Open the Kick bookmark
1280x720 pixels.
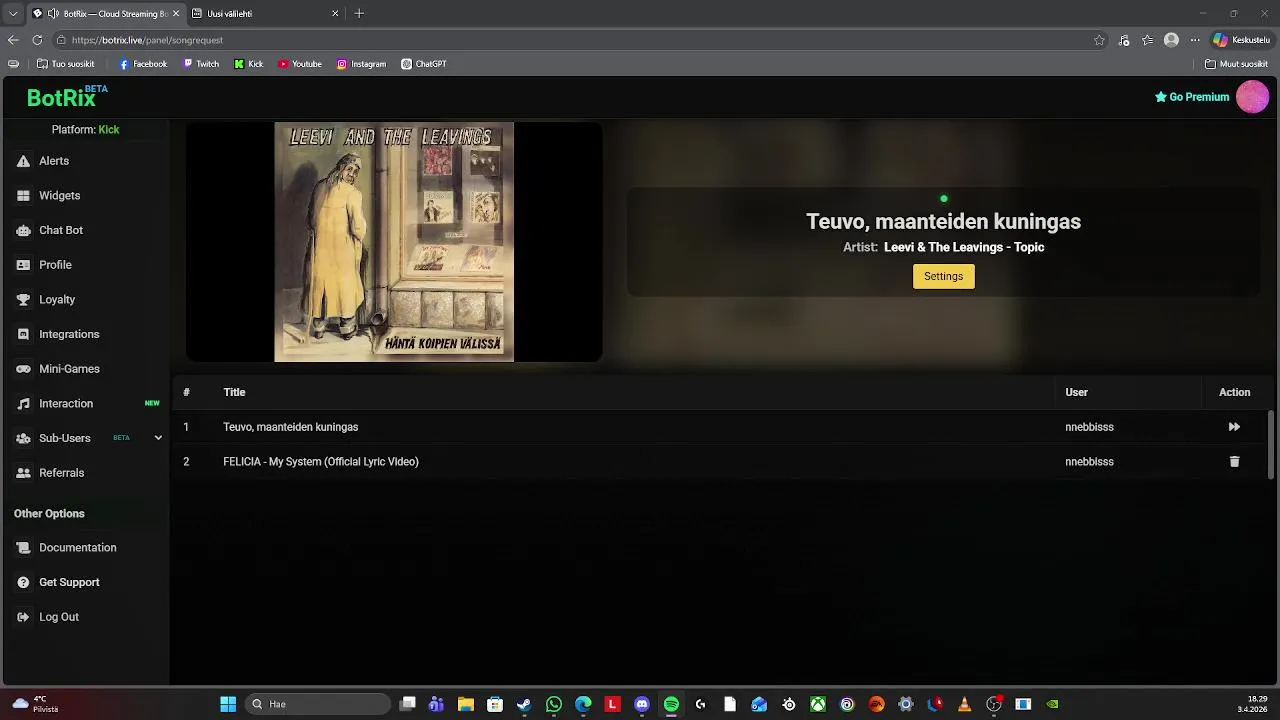249,64
